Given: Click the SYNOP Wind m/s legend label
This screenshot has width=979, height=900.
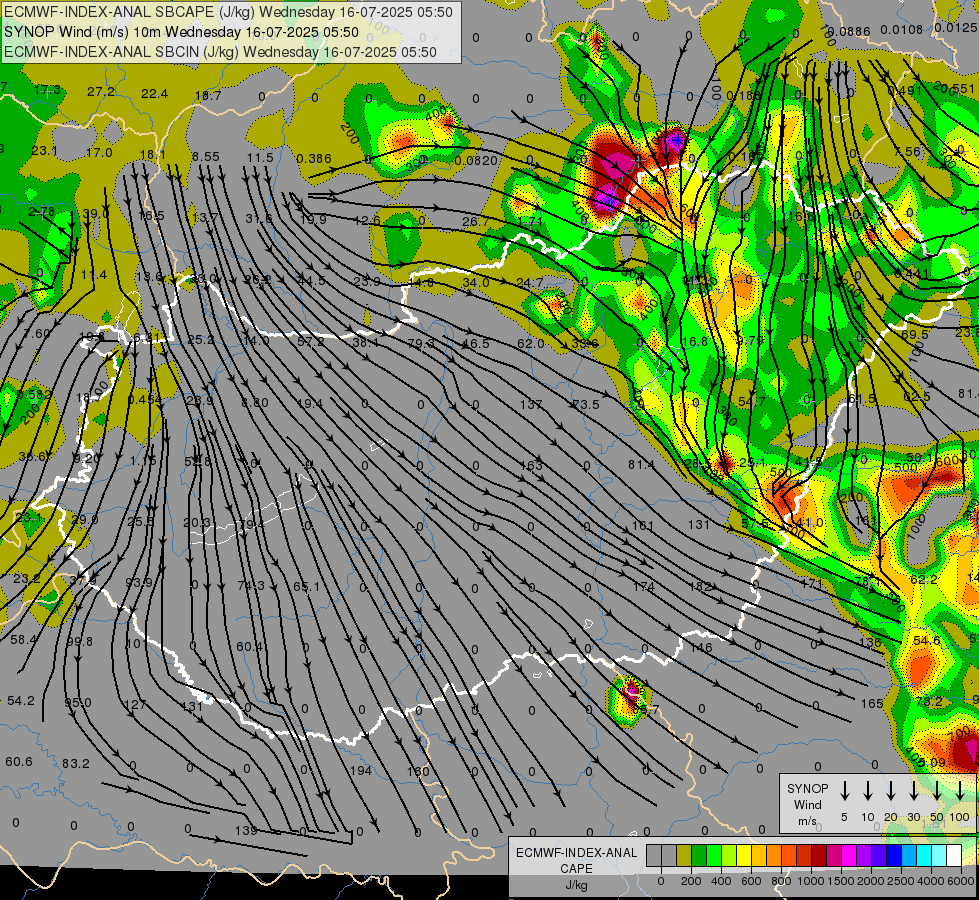Looking at the screenshot, I should point(807,805).
